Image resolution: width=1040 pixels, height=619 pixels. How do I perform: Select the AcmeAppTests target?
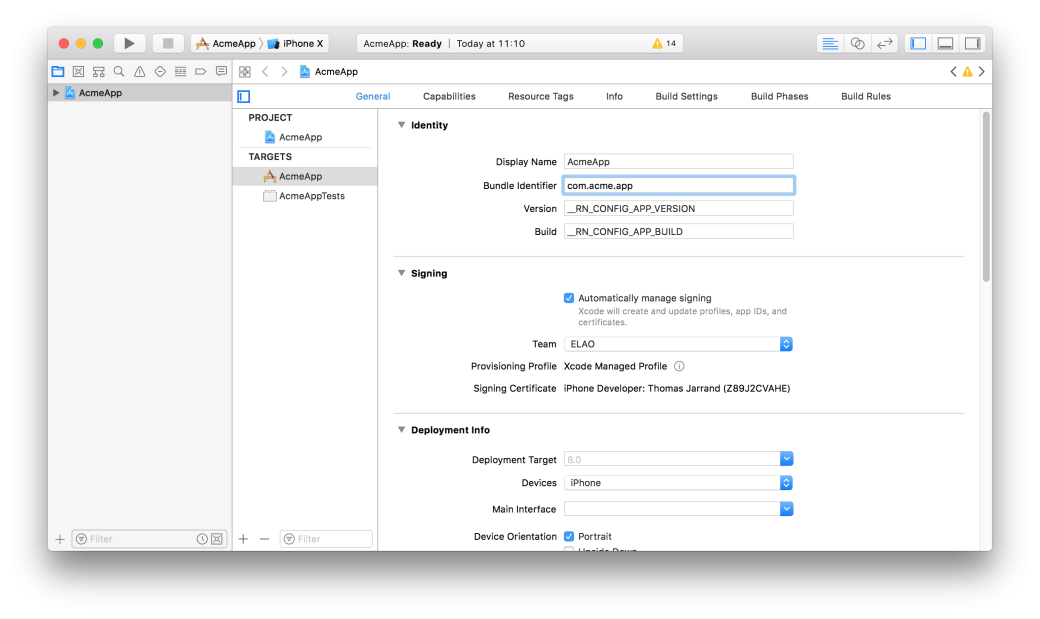311,196
